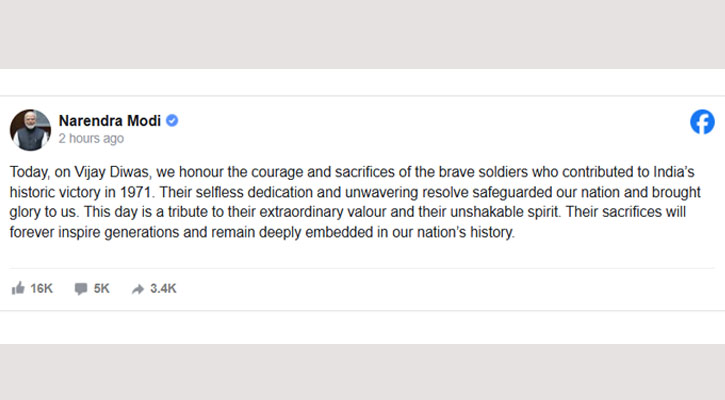Click the blue verified badge

[x=172, y=121]
